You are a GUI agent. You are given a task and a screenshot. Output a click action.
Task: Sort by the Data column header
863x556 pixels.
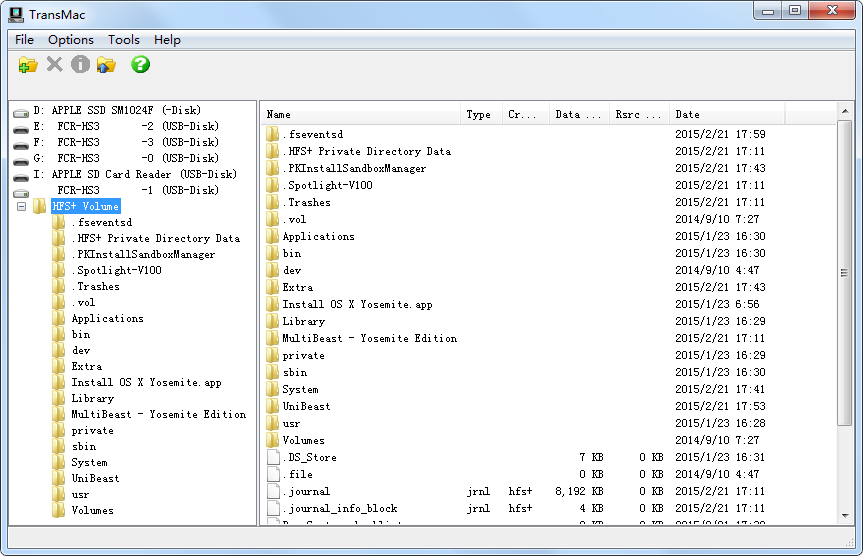coord(579,115)
